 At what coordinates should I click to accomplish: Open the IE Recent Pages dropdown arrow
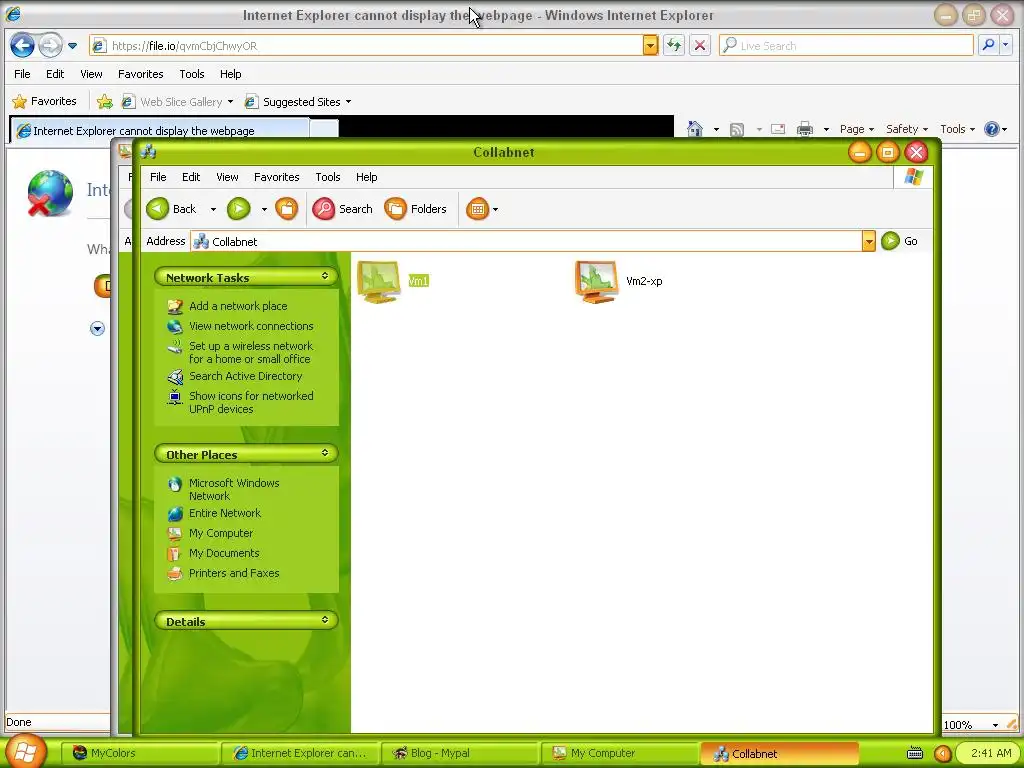(72, 46)
